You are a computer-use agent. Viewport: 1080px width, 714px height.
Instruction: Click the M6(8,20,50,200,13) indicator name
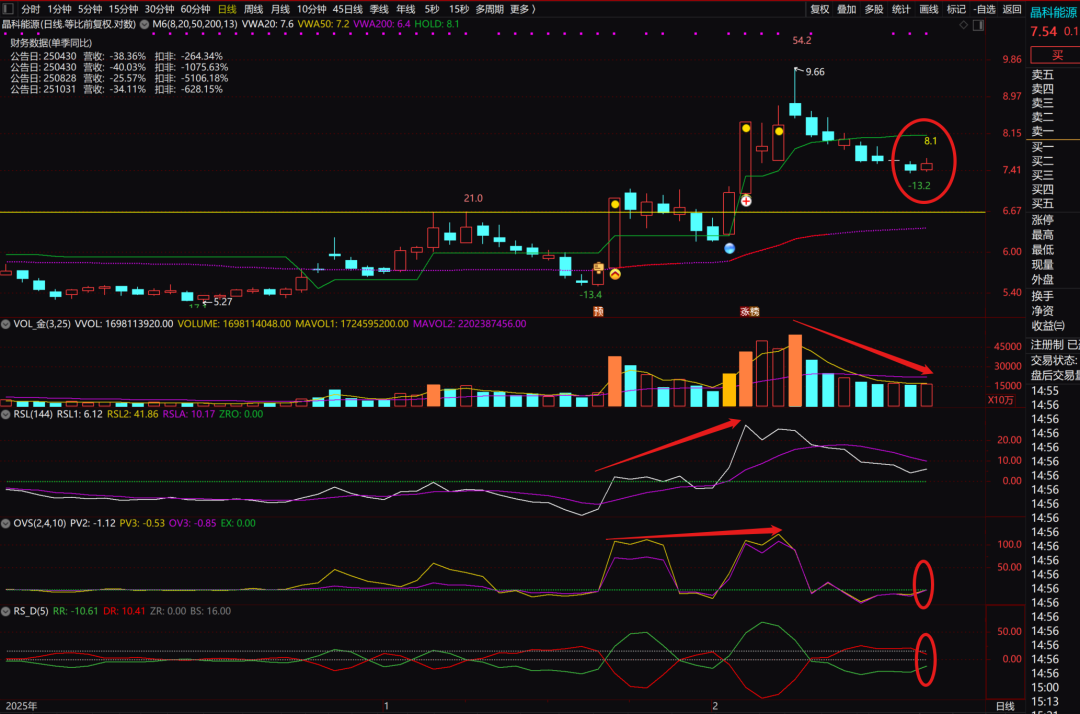[195, 24]
